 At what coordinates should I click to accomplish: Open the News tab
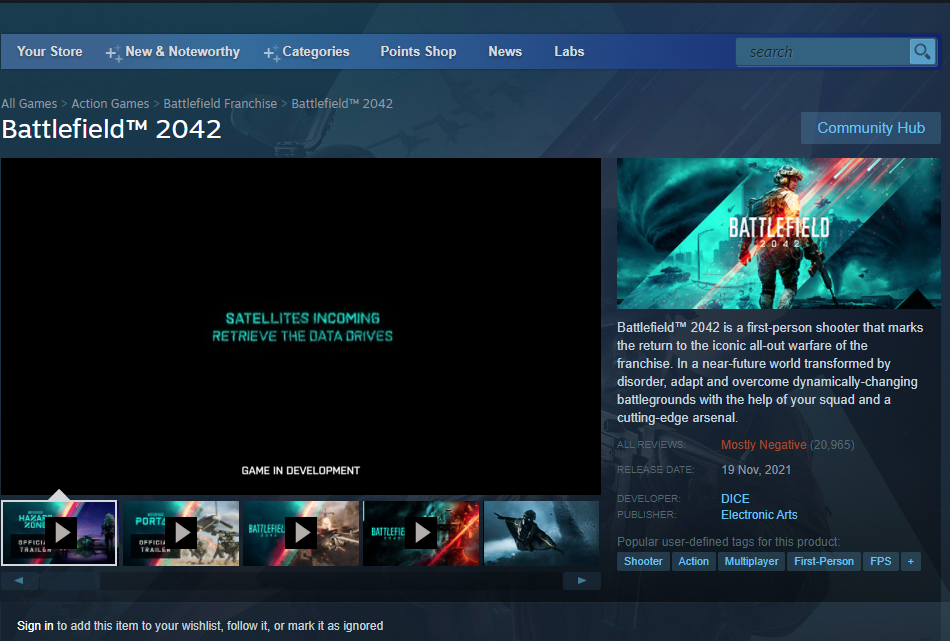505,51
